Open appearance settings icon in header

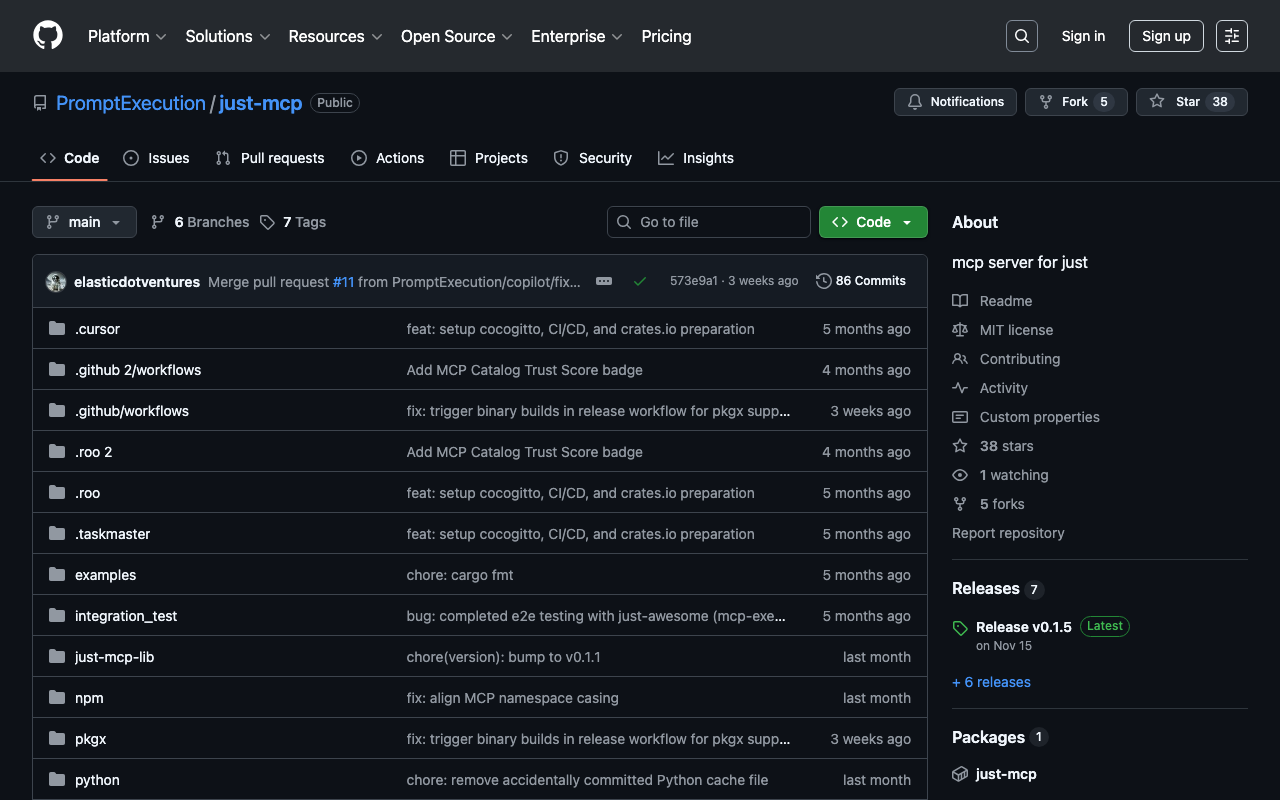coord(1231,36)
